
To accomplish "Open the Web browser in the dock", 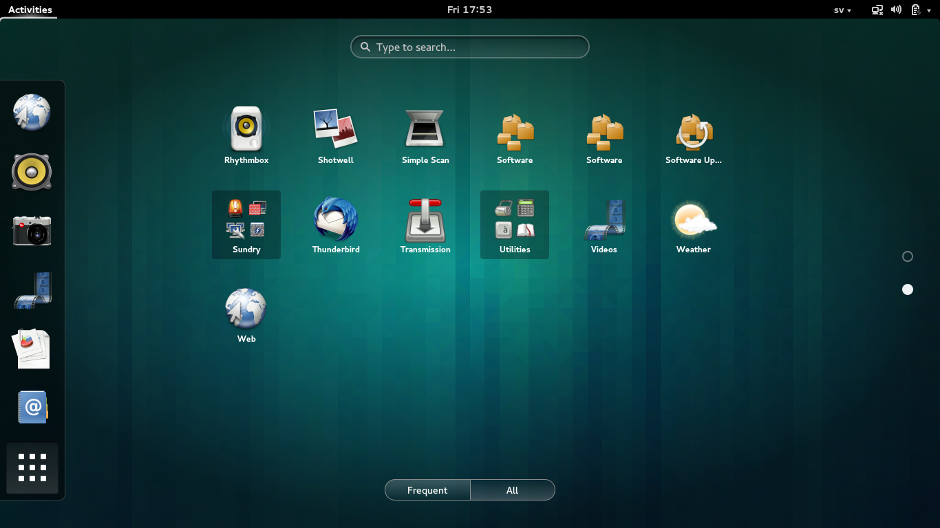I will tap(32, 112).
